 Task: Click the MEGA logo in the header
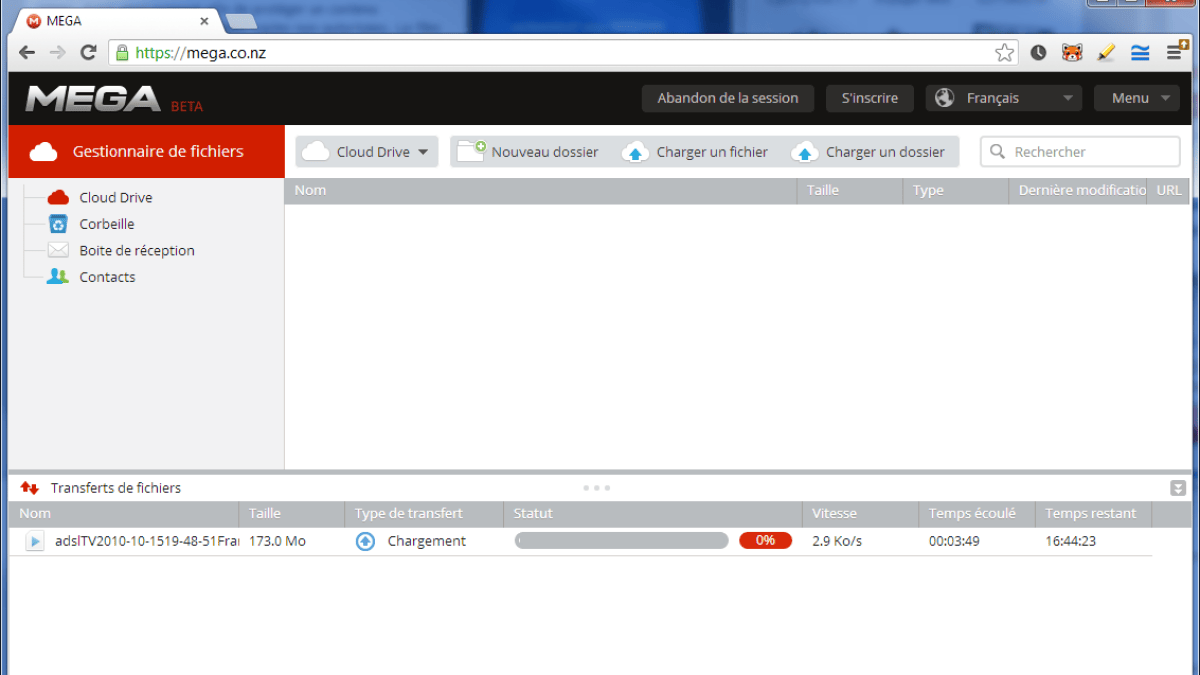(93, 98)
